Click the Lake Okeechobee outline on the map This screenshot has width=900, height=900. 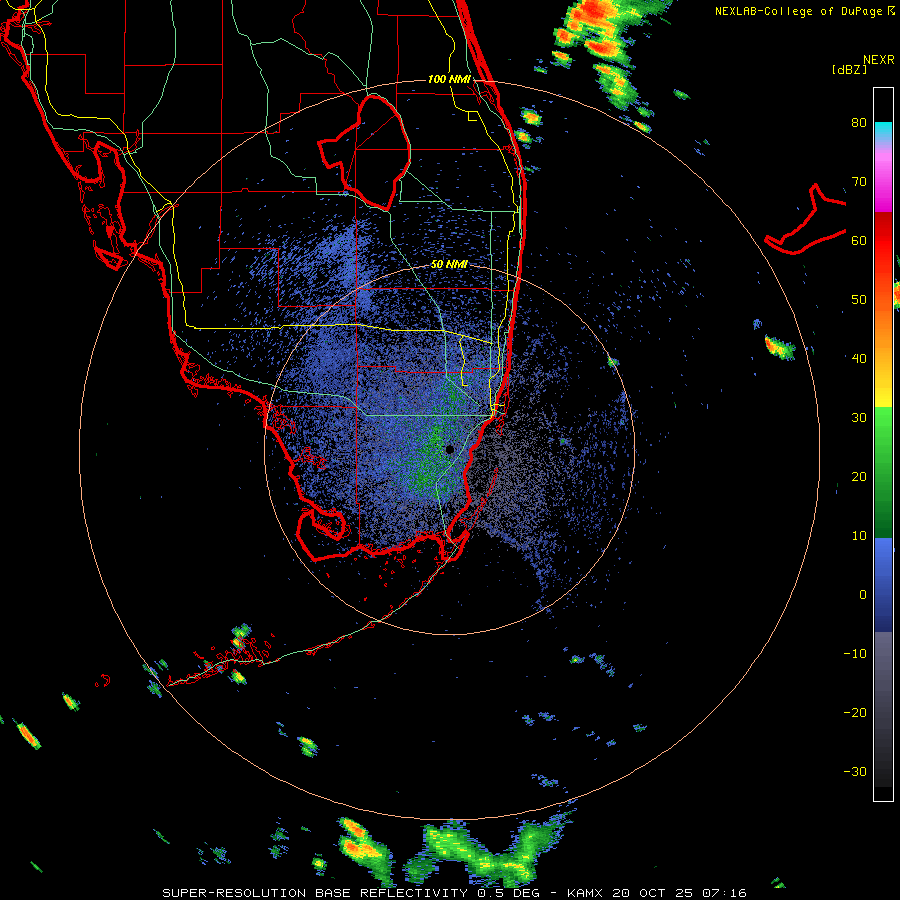pos(364,152)
